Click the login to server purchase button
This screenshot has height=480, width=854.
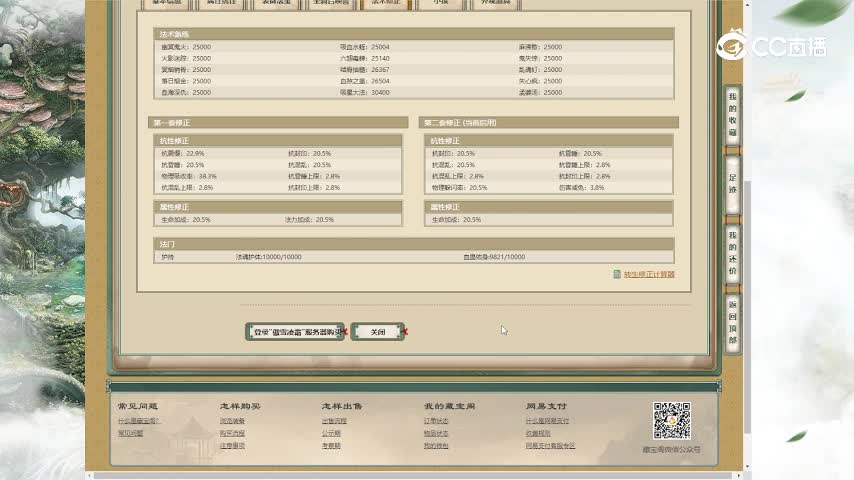click(x=295, y=332)
